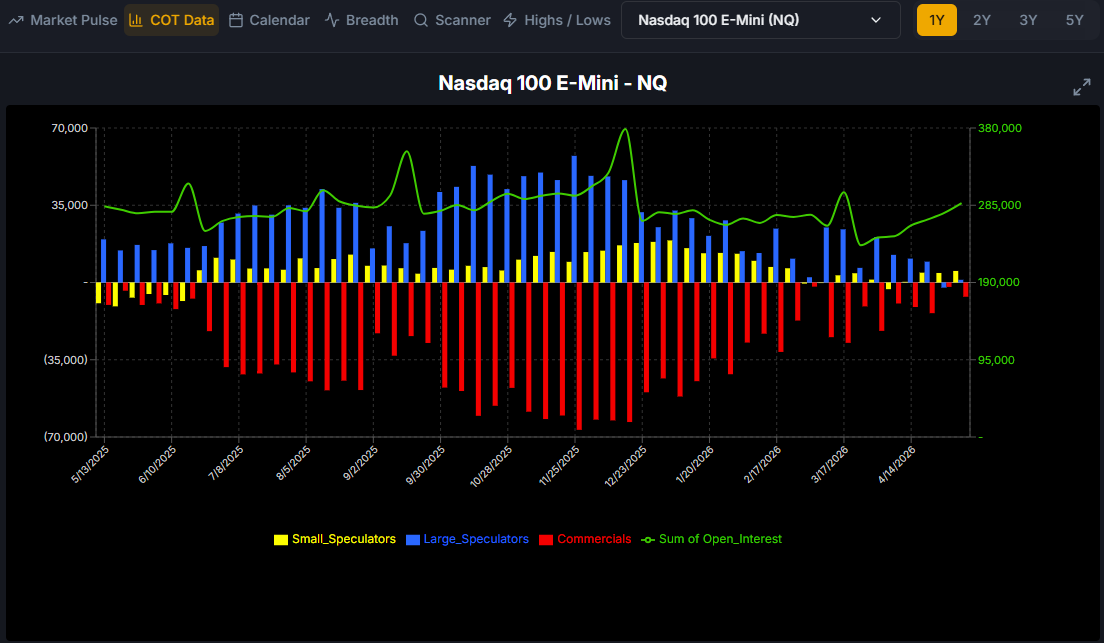Image resolution: width=1104 pixels, height=643 pixels.
Task: Click the 4/14/2026 date axis label
Action: point(896,464)
